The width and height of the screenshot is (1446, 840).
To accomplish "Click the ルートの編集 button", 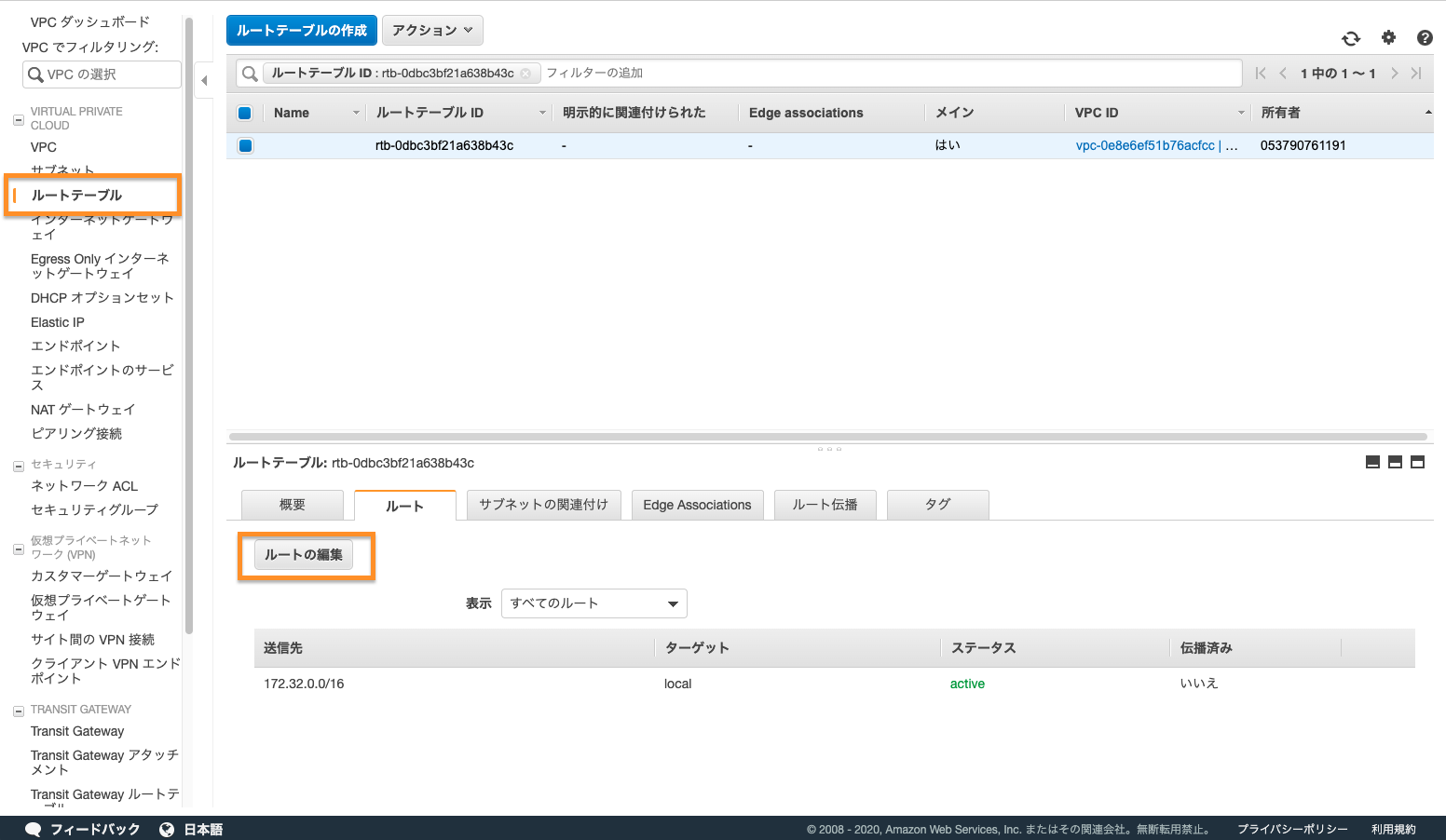I will [304, 555].
